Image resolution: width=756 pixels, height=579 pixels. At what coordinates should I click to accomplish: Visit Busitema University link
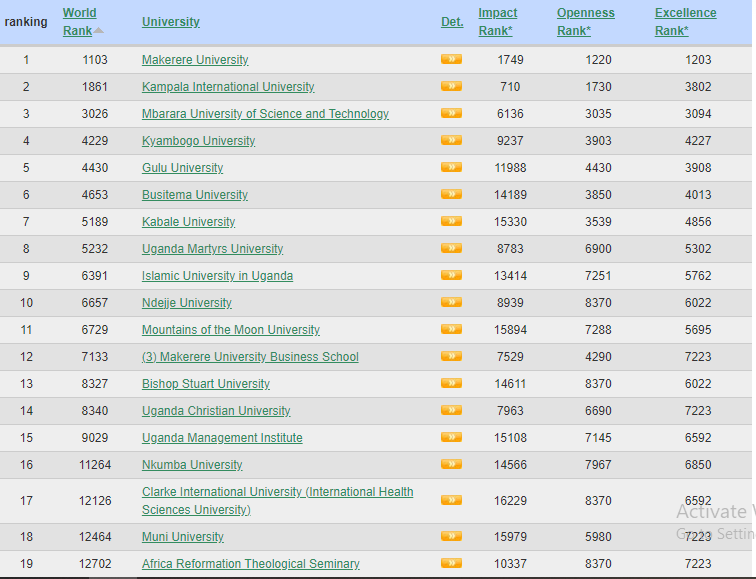(x=195, y=195)
